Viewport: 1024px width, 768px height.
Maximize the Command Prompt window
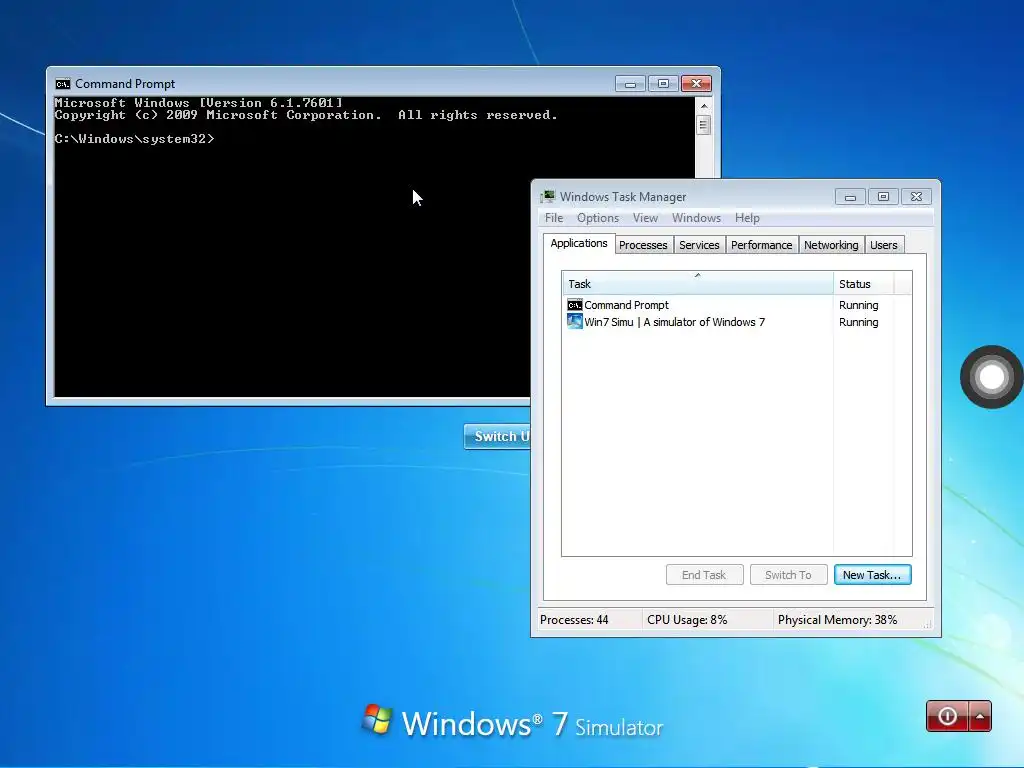click(663, 84)
